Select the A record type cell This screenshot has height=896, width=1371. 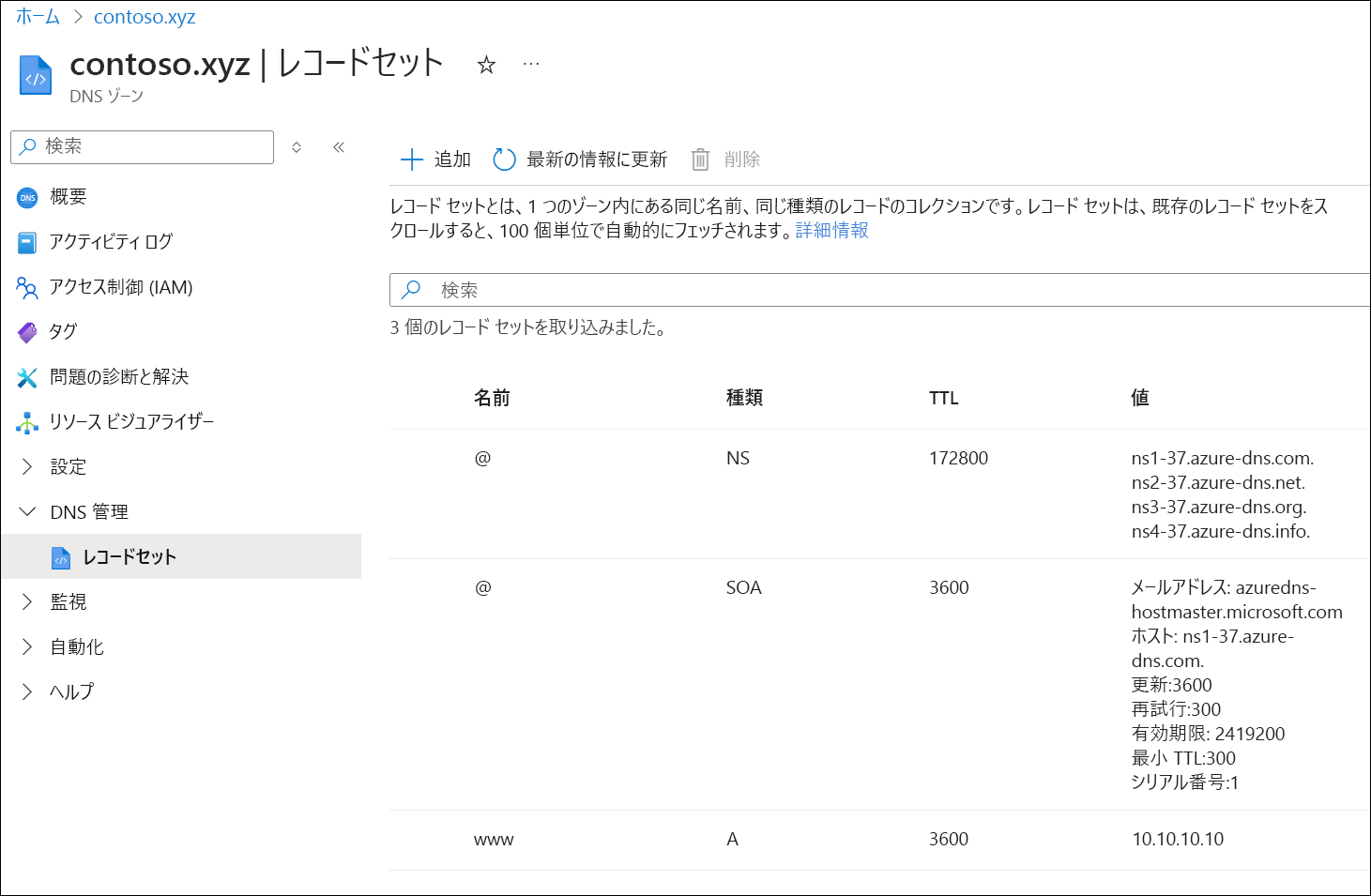(x=733, y=839)
